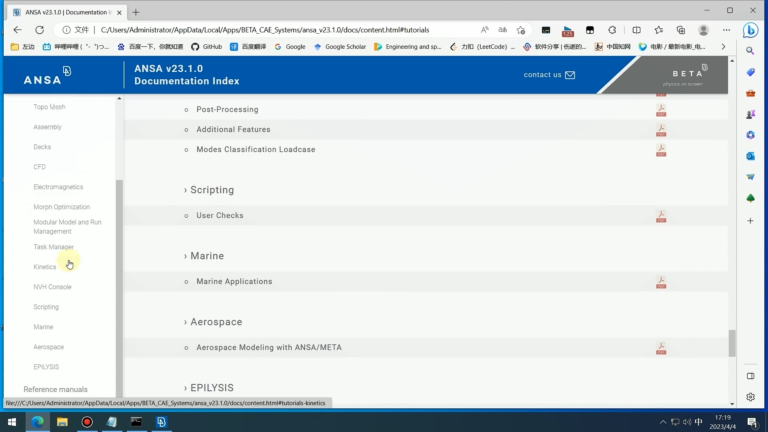
Task: Select Task Manager in sidebar
Action: coord(53,247)
